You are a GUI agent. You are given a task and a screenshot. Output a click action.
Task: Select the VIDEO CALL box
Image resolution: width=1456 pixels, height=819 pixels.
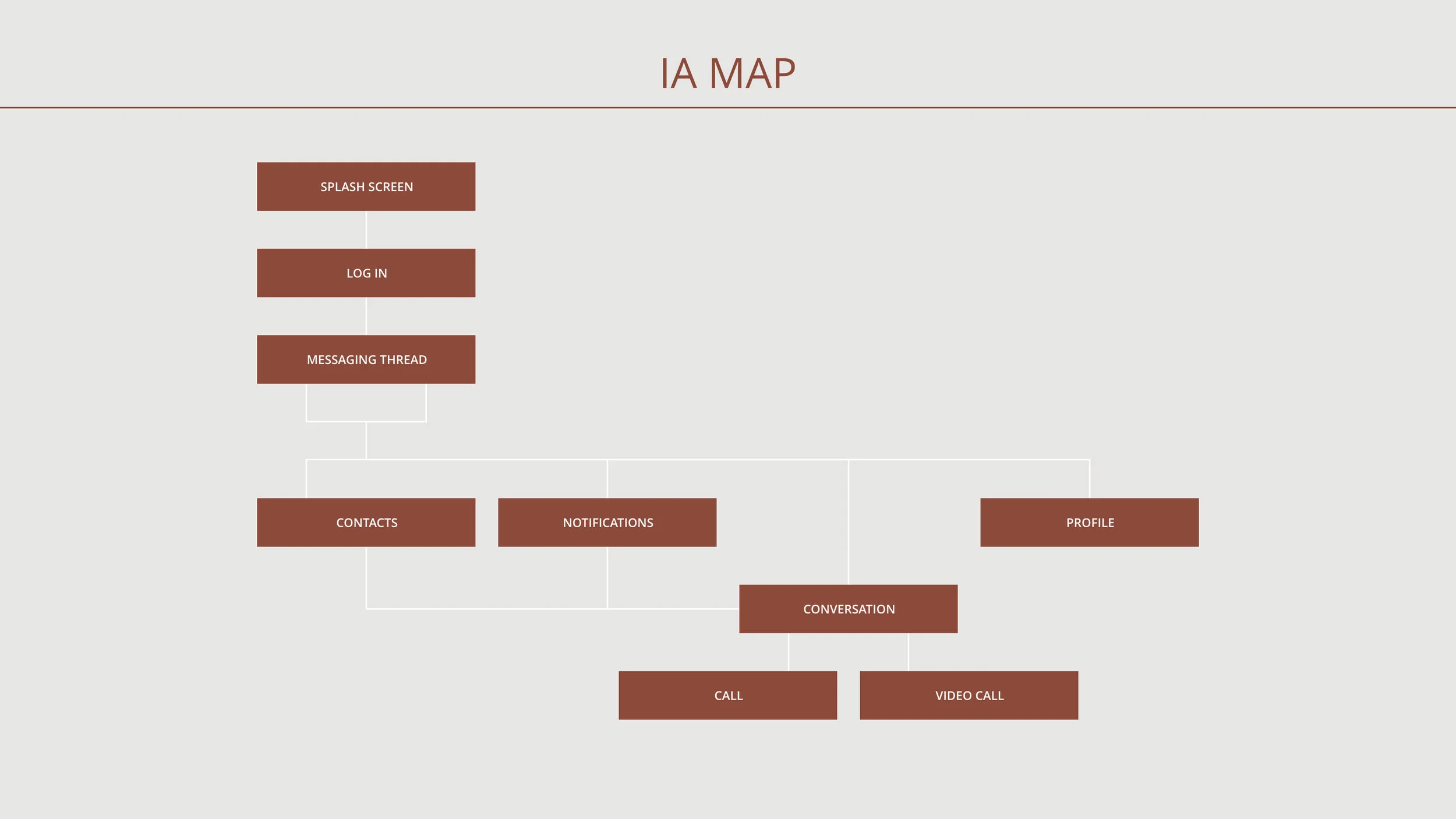tap(969, 696)
